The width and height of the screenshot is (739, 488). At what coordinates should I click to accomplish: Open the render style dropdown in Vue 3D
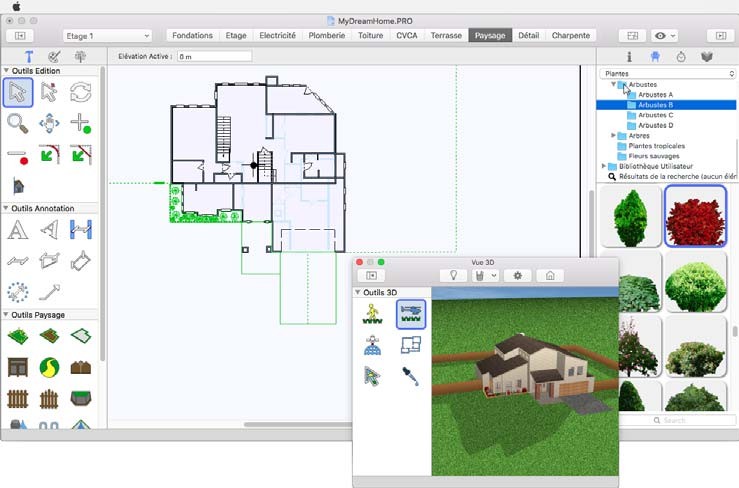(x=485, y=275)
